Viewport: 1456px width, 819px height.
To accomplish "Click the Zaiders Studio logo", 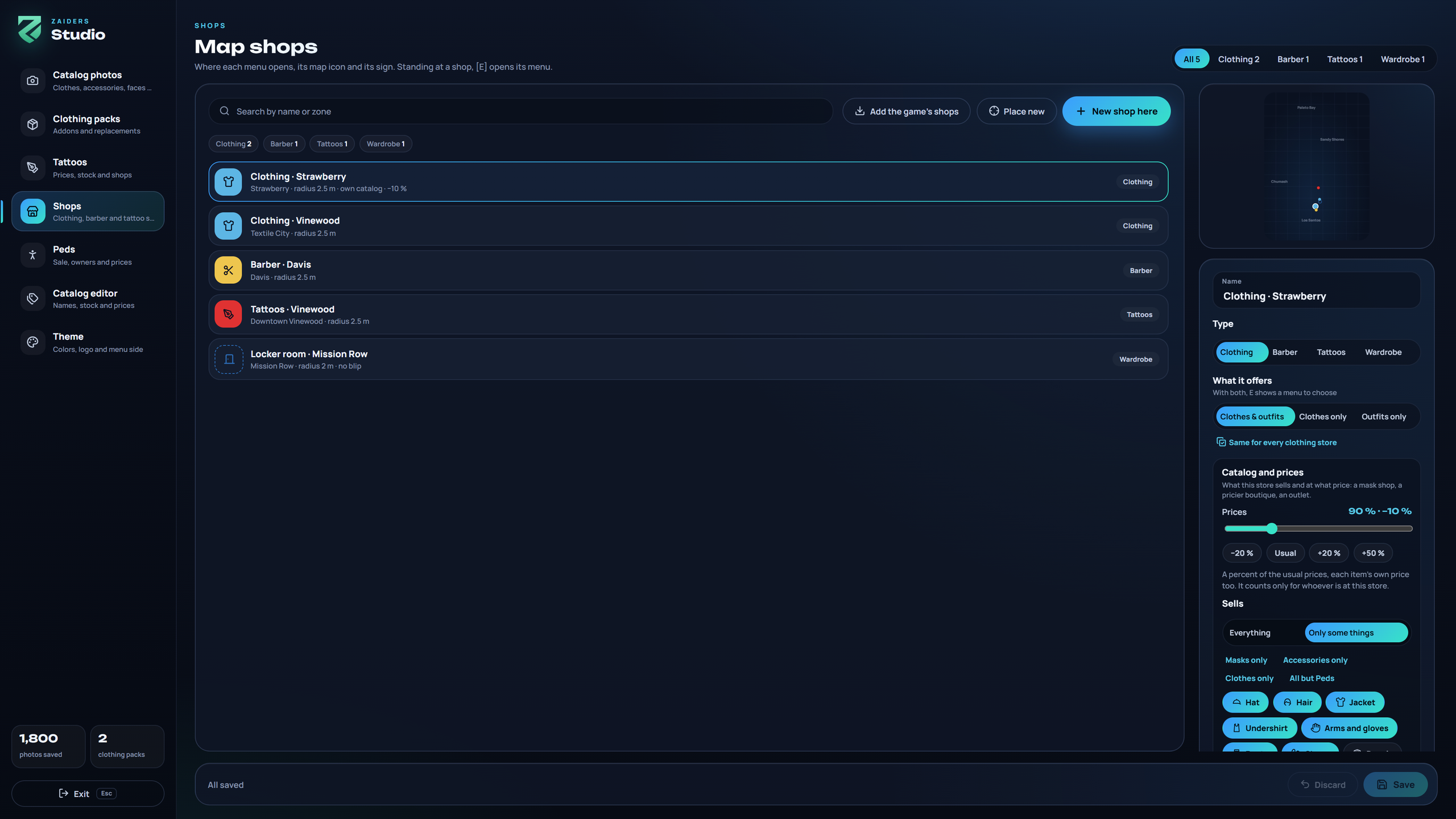I will pyautogui.click(x=30, y=30).
